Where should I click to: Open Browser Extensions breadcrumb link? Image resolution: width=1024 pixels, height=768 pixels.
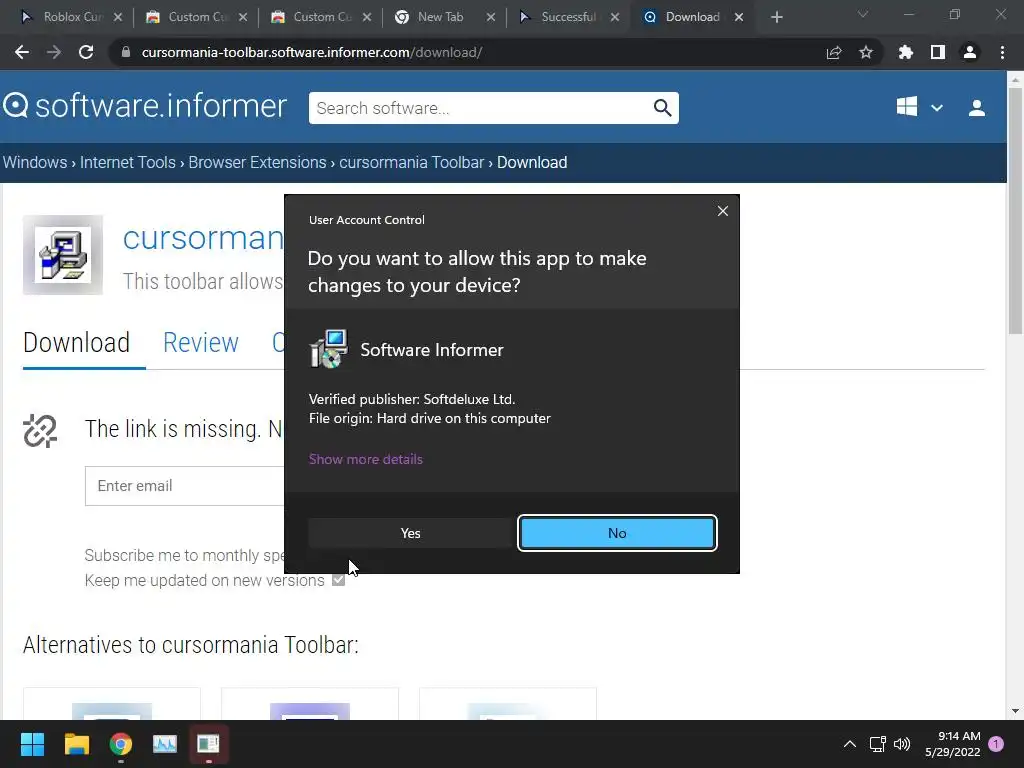[x=257, y=162]
